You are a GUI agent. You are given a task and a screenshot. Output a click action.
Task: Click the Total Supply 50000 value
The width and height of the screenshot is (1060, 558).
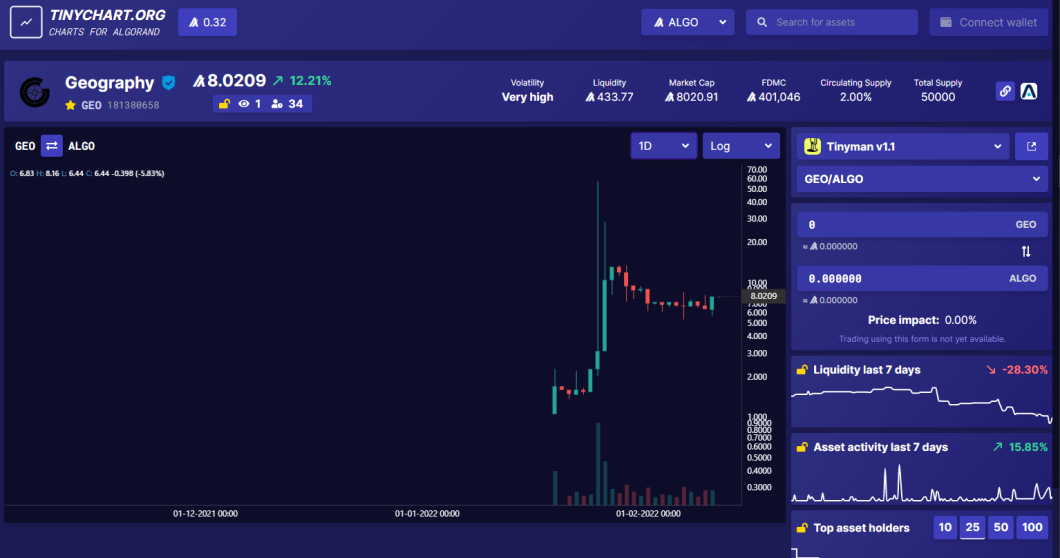[938, 97]
